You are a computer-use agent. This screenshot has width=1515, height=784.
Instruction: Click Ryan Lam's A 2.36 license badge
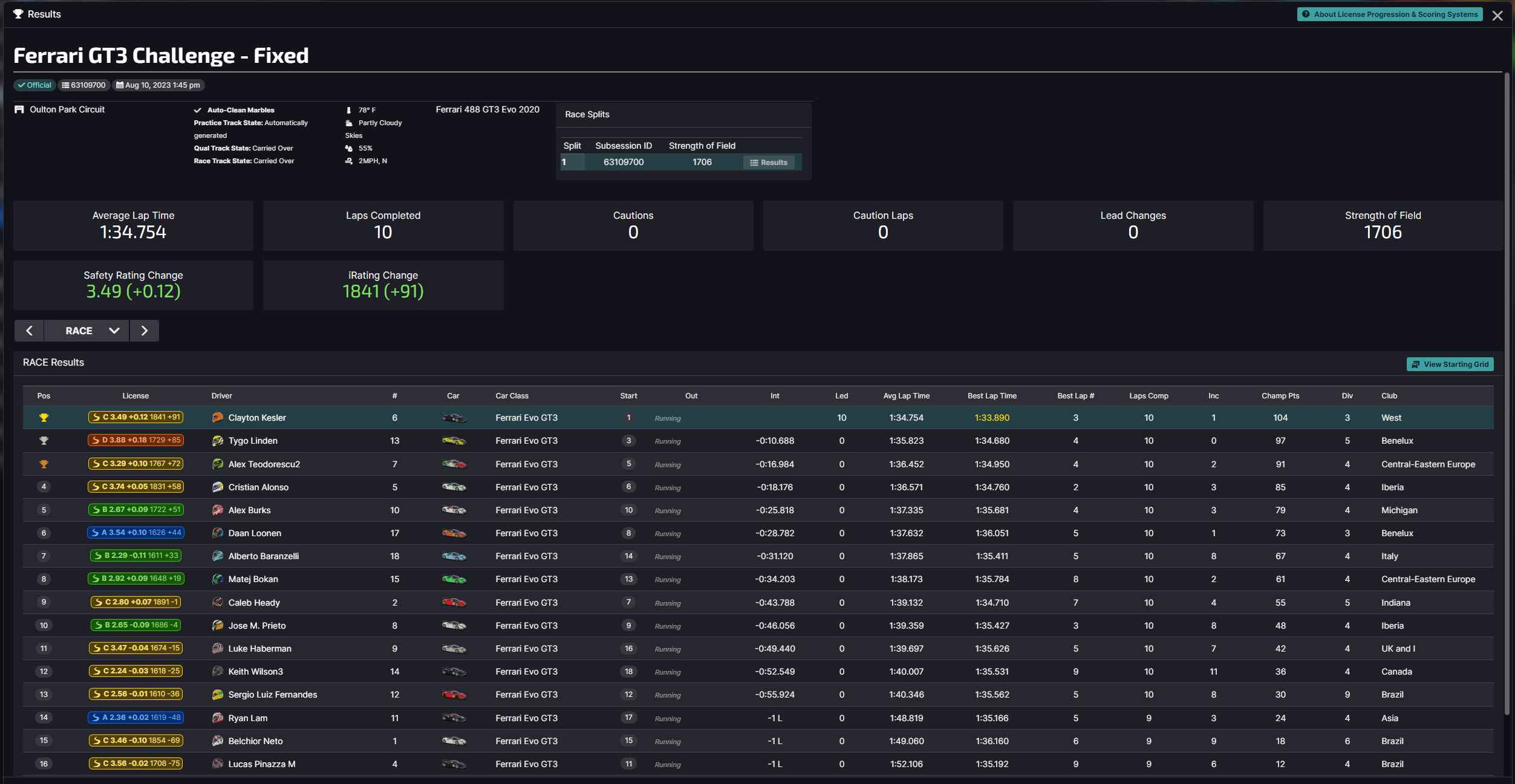pyautogui.click(x=135, y=718)
